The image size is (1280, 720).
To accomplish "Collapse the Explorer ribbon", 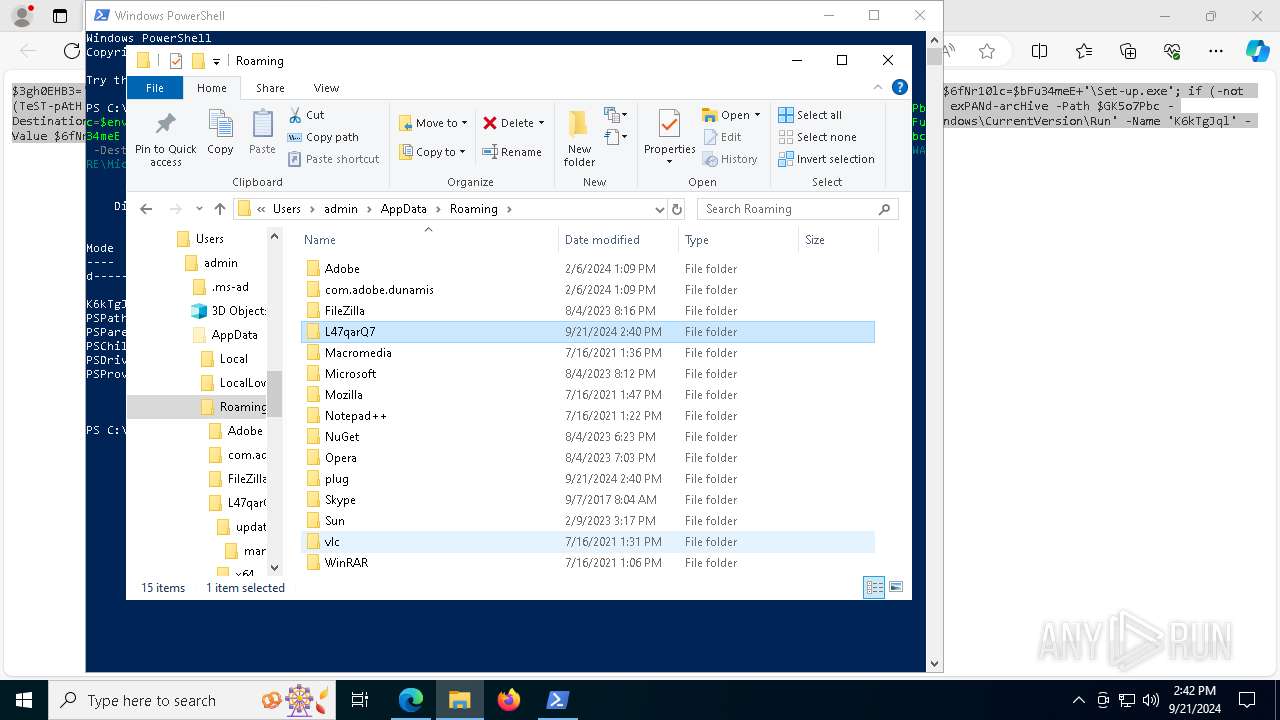I will (877, 87).
